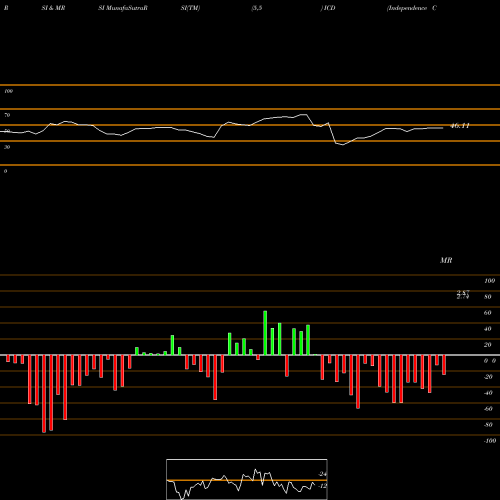Click the 70 level label on RSI axis
Viewport: 500px width, 500px height.
(7, 115)
